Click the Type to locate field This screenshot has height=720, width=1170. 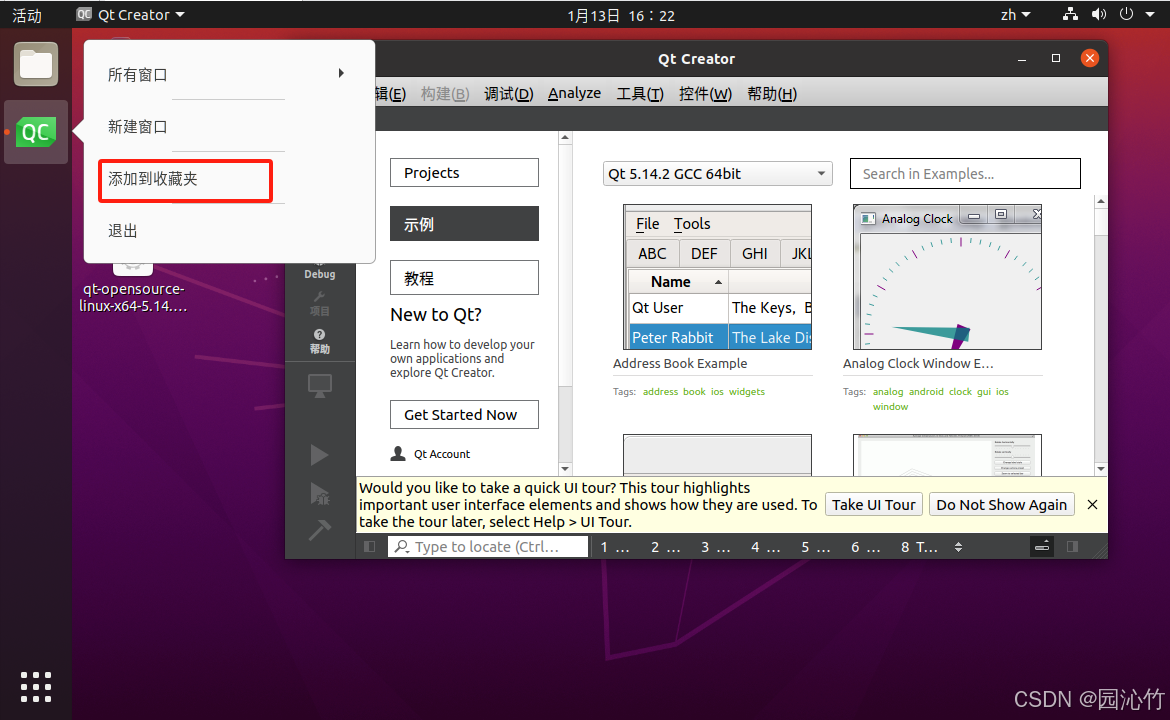[488, 547]
